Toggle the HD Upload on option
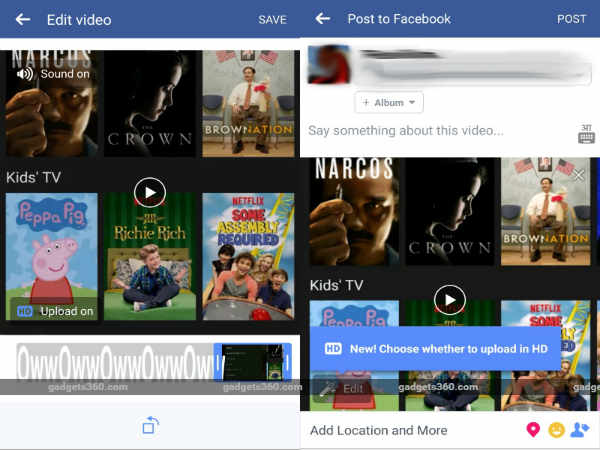The height and width of the screenshot is (450, 600). tap(55, 311)
